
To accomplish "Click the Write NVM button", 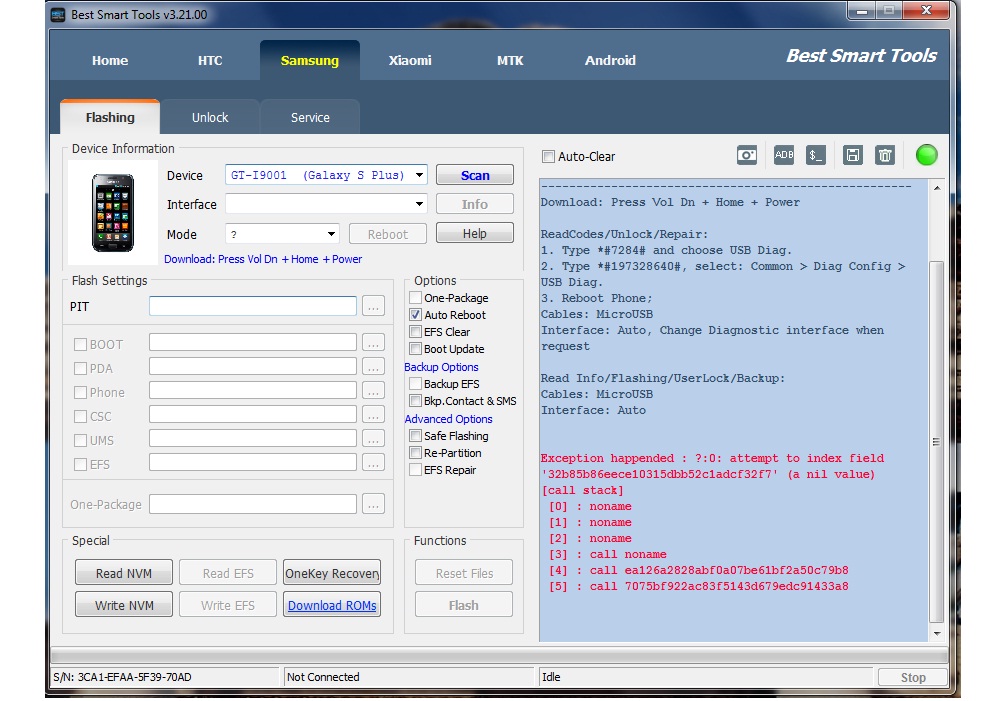I will (124, 605).
